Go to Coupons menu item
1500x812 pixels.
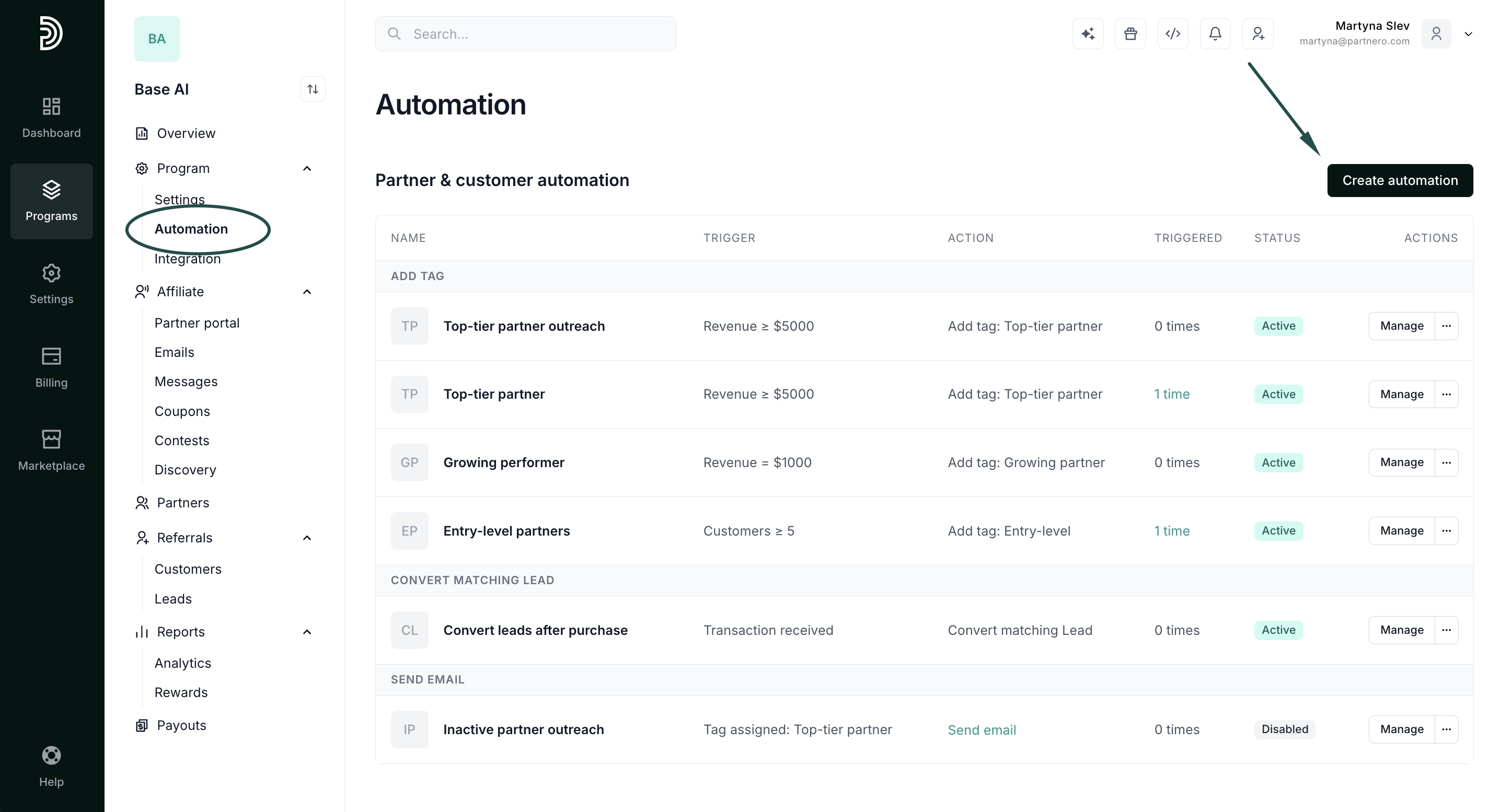tap(182, 411)
